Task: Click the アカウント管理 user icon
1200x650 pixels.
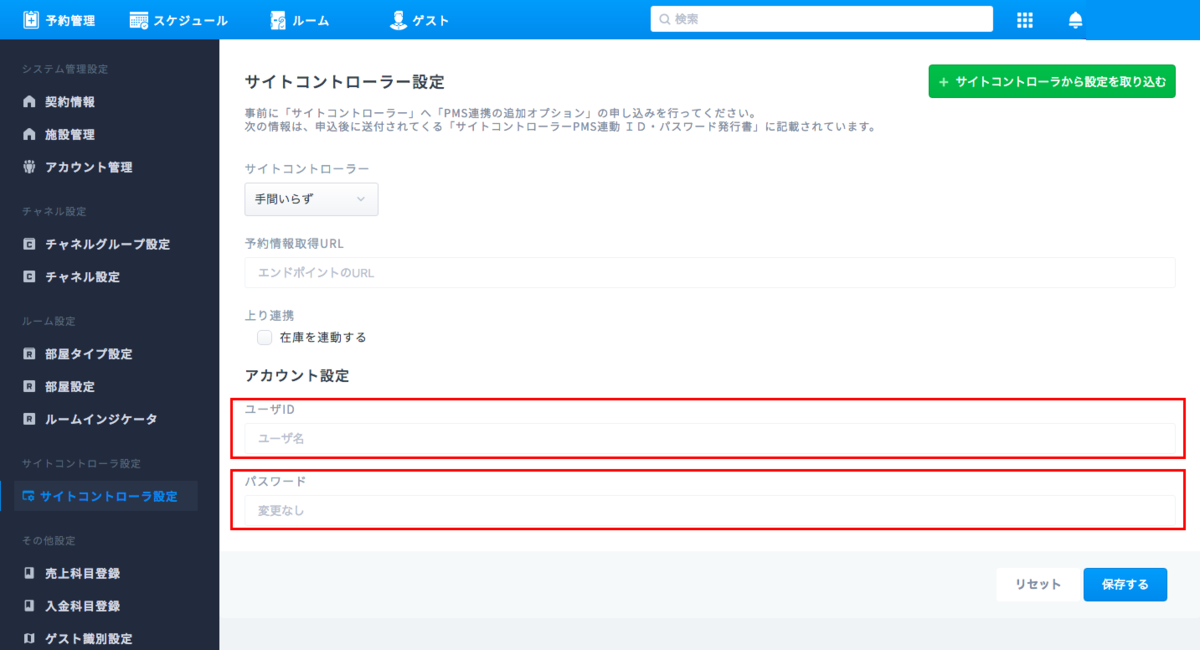Action: tap(29, 167)
